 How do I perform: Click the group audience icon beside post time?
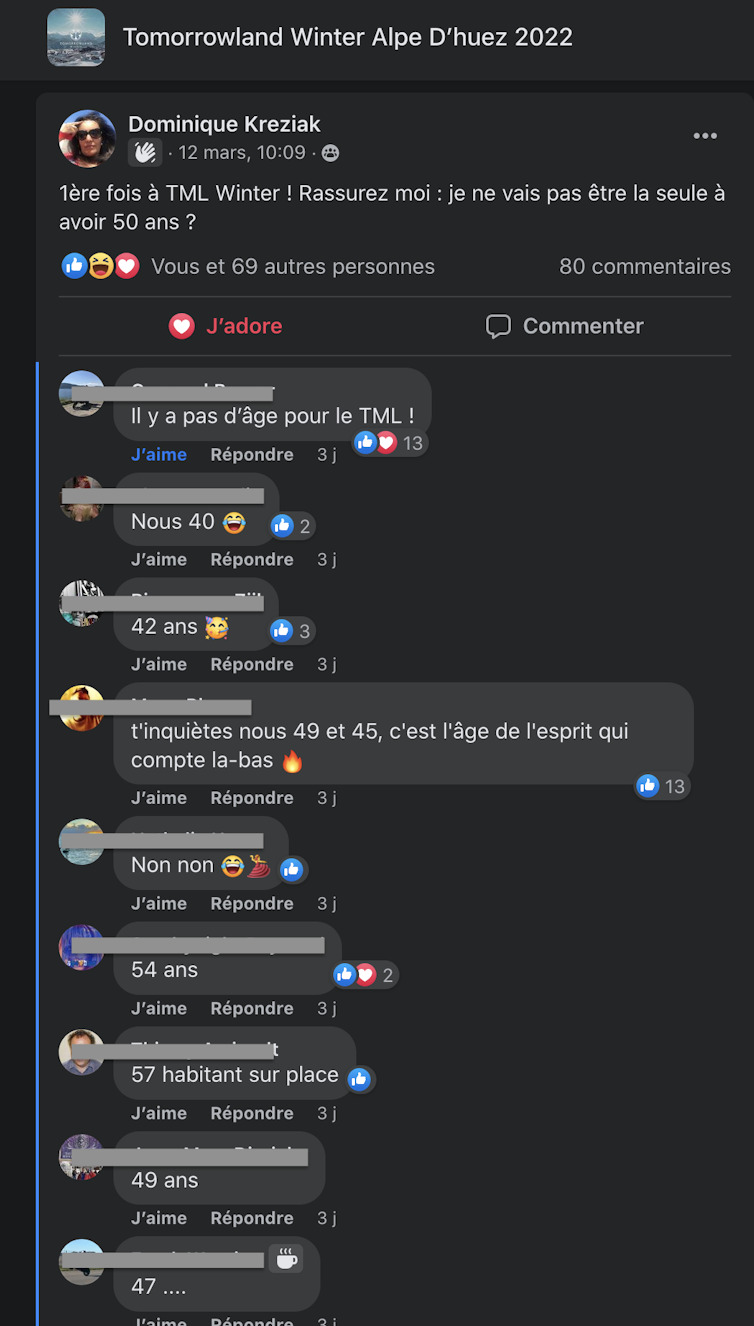[330, 153]
